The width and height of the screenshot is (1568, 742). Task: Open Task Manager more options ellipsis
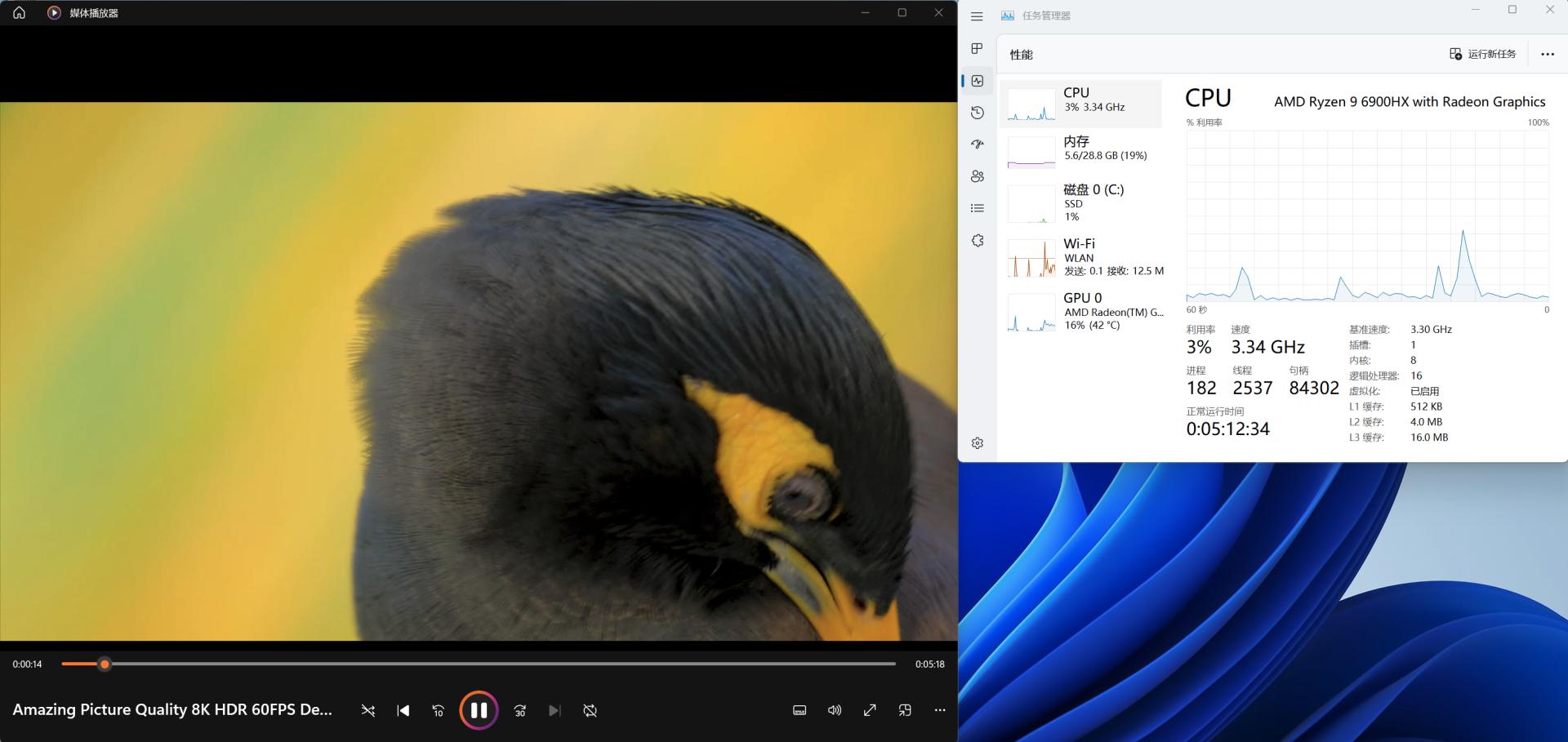coord(1547,55)
